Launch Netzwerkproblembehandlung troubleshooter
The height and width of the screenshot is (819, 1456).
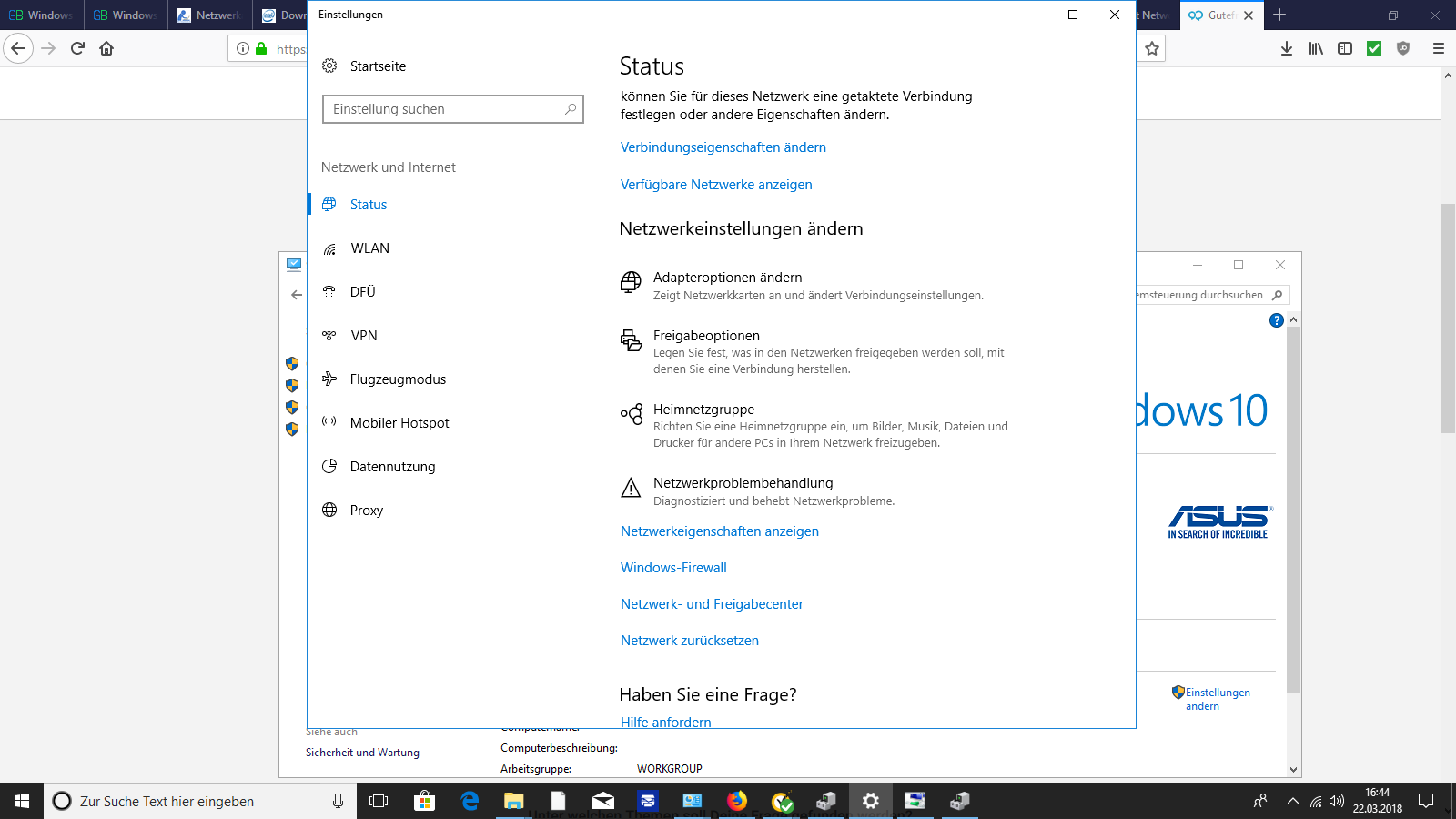click(x=743, y=483)
